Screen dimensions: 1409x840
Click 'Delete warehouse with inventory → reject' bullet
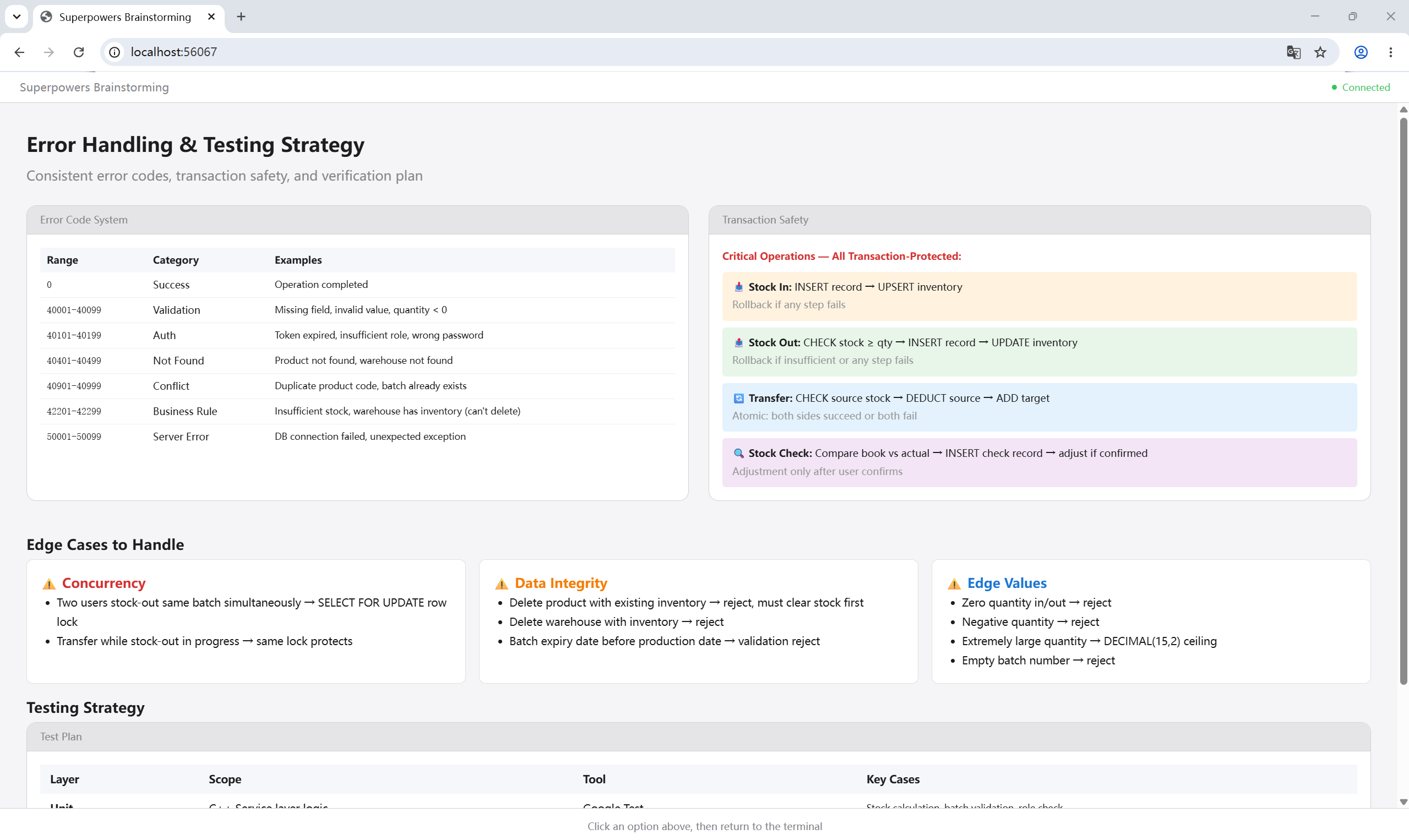(617, 622)
